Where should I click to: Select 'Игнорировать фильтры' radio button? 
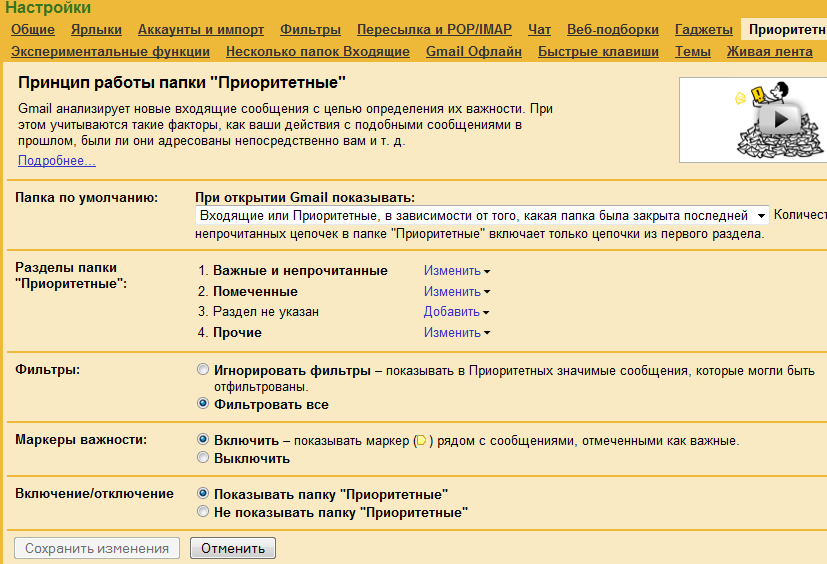point(204,370)
